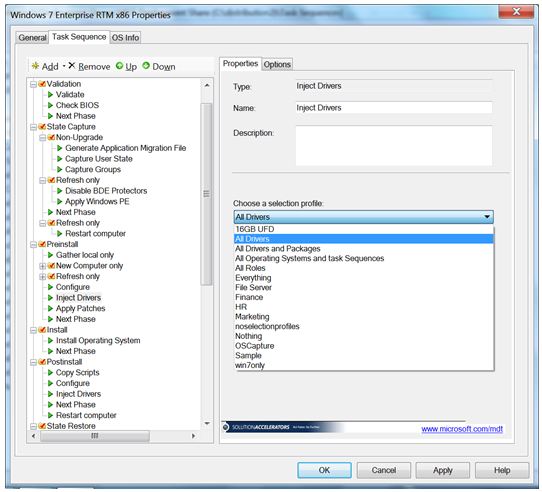This screenshot has width=542, height=492.
Task: Click the green arrow beside Apply Windows PE
Action: click(x=59, y=201)
